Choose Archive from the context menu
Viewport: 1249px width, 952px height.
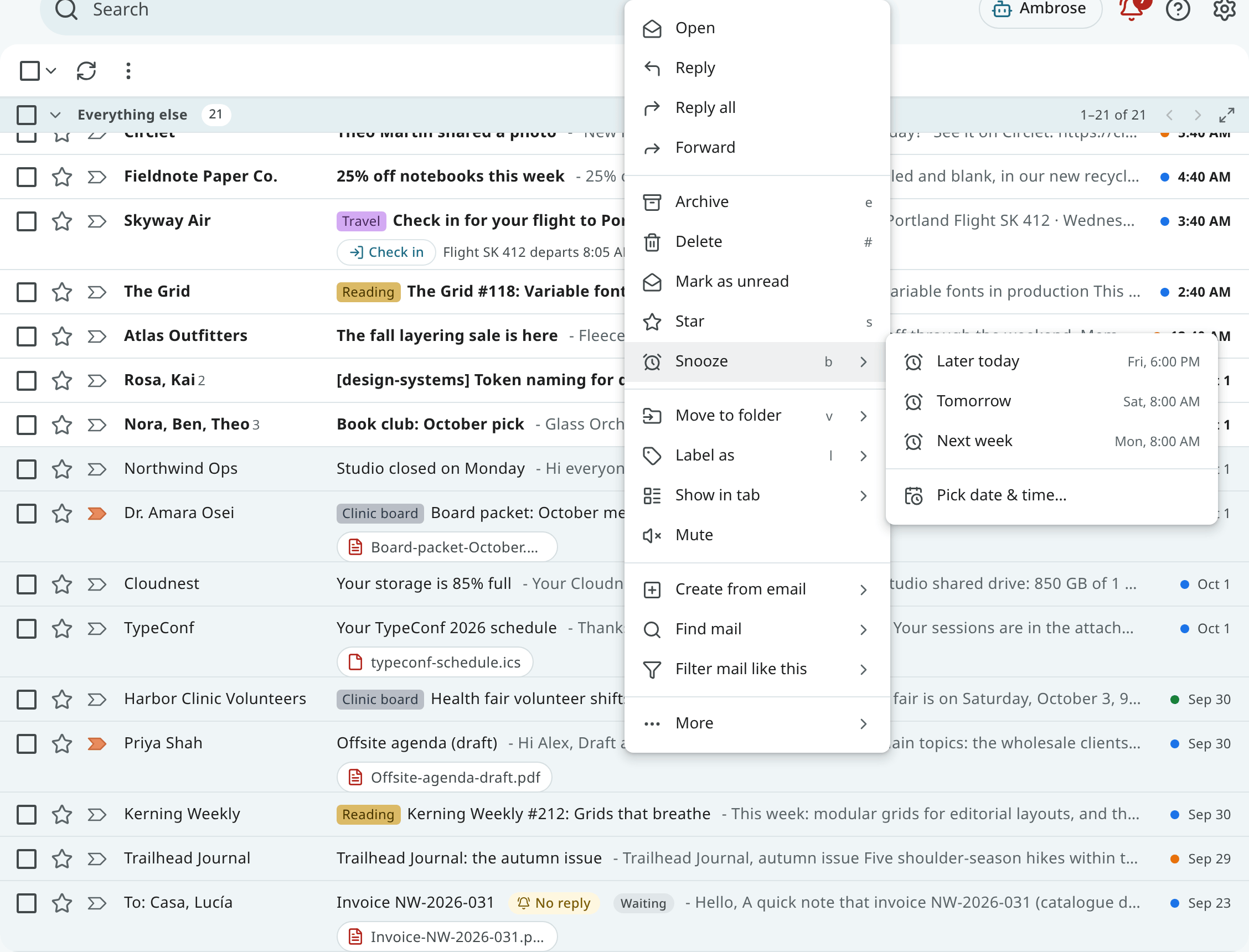756,203
